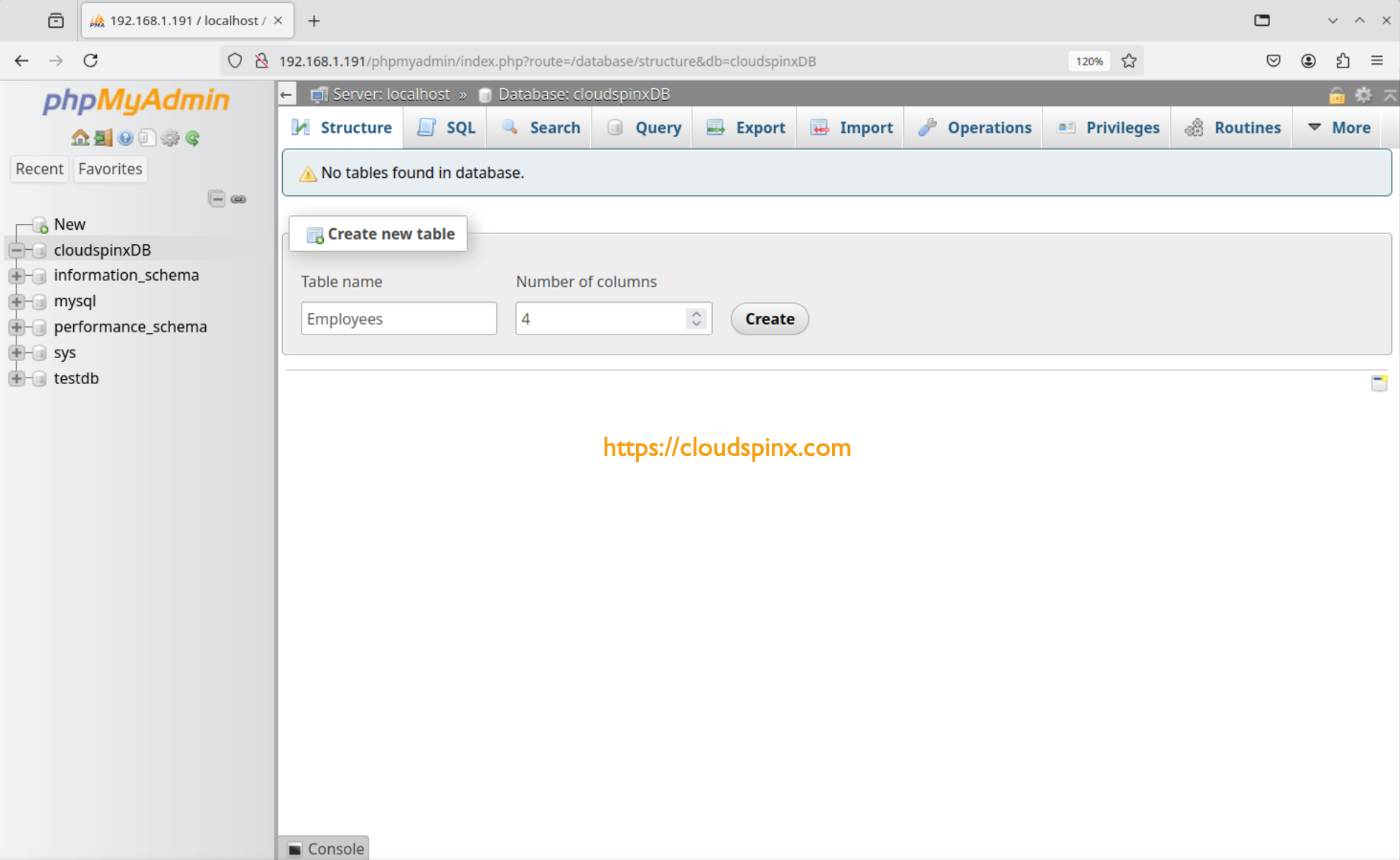This screenshot has width=1400, height=860.
Task: Click the Create button
Action: (769, 319)
